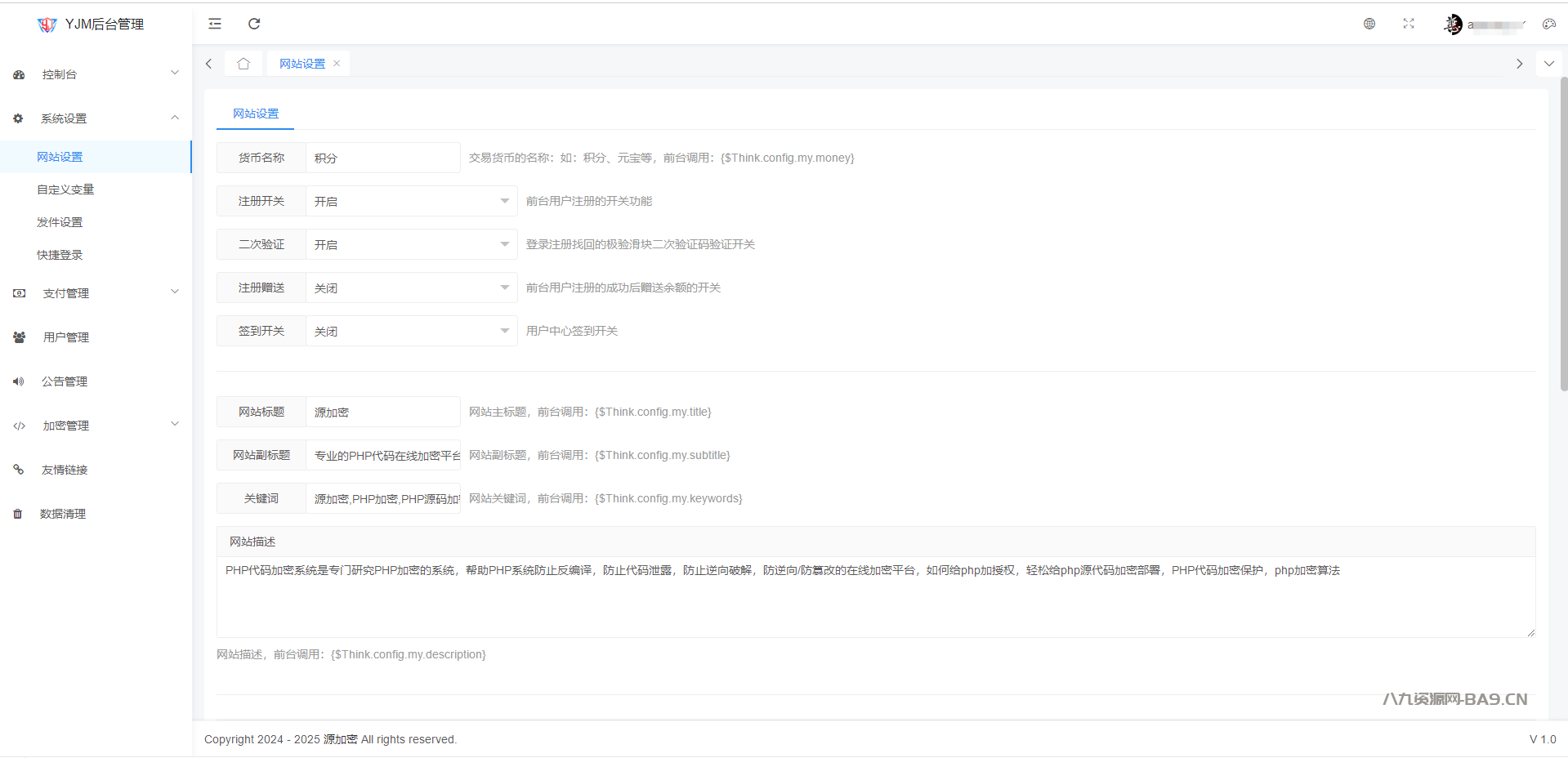1568x758 pixels.
Task: Open the 签到开关 dropdown
Action: pos(411,331)
